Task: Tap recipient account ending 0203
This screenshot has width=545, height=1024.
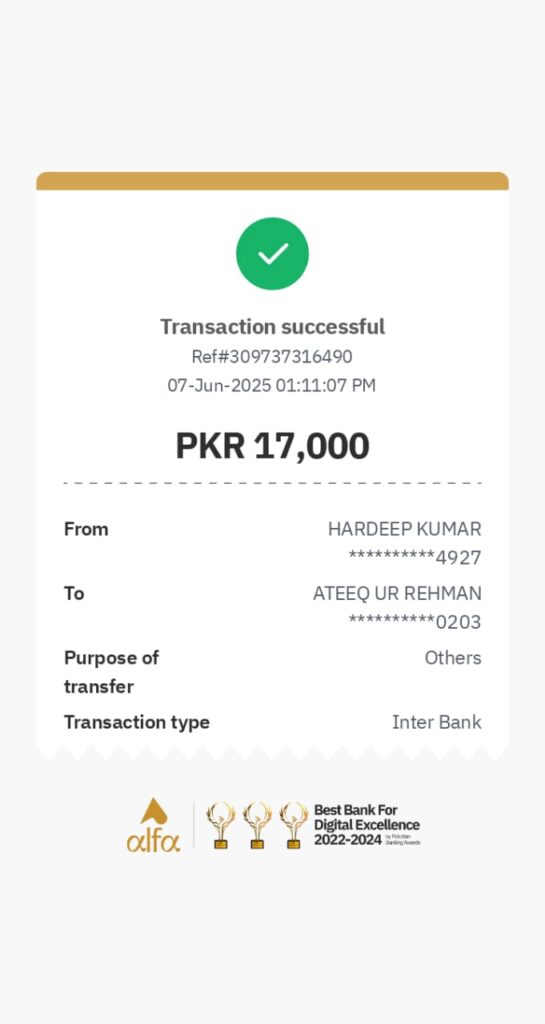Action: point(415,622)
